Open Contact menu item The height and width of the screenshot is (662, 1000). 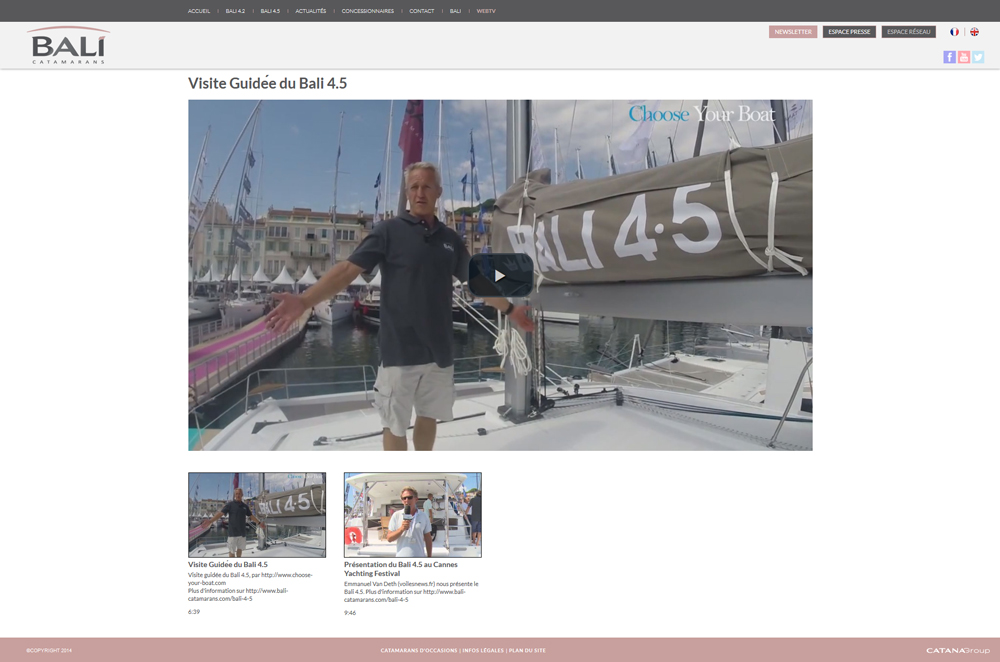click(422, 11)
